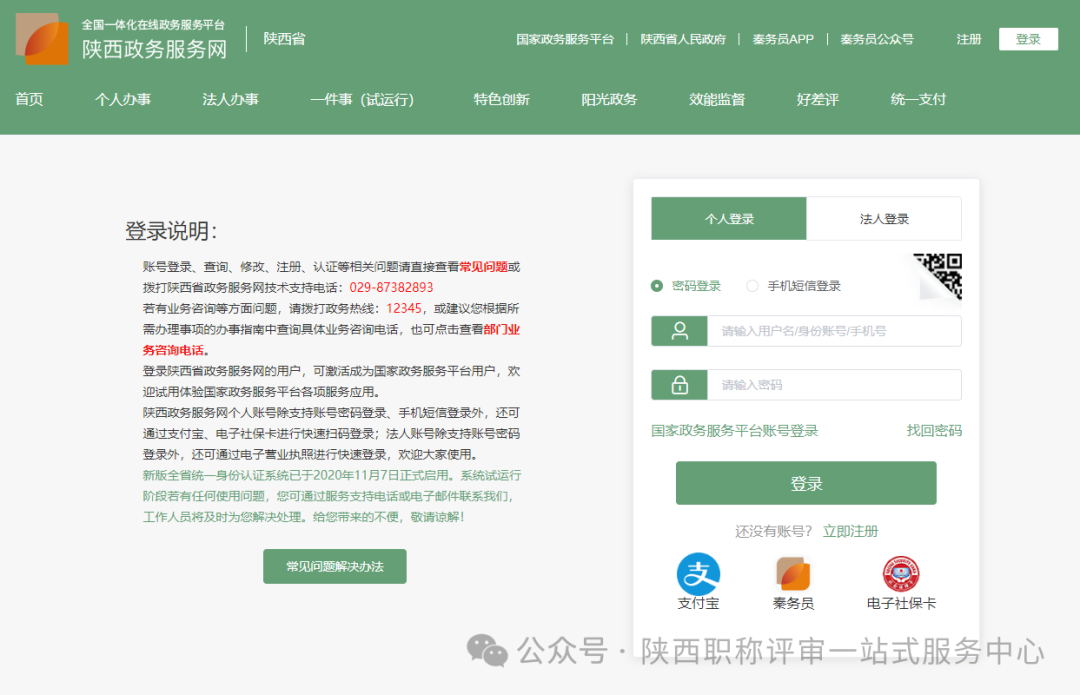Click the red 常见问题 link in instructions
1080x695 pixels.
[484, 267]
